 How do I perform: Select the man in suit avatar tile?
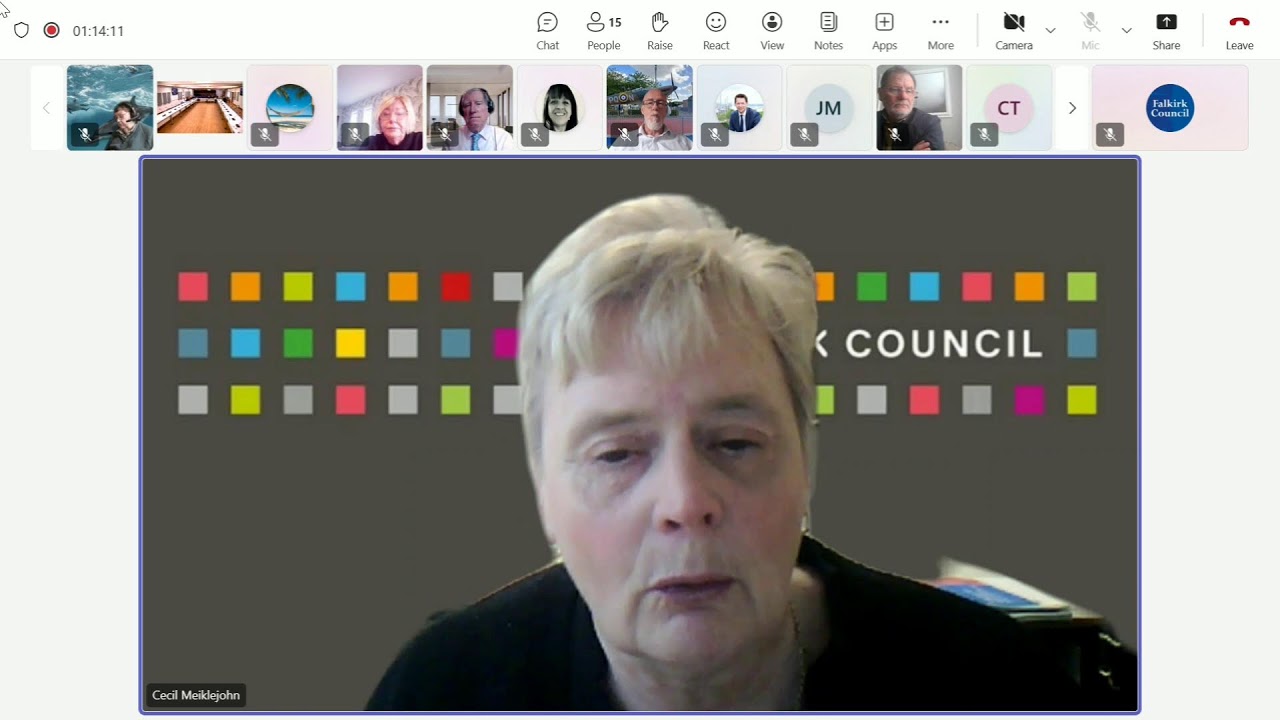pos(740,108)
